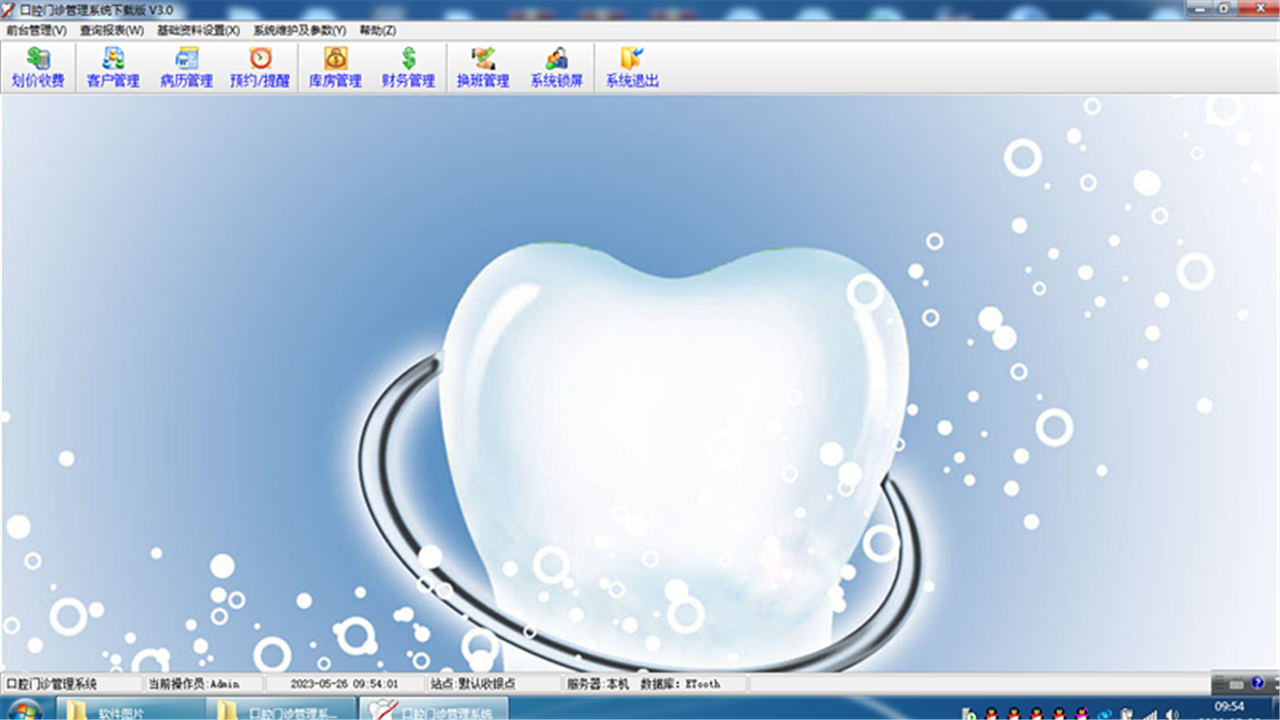Expand the 基础资料设置(X) menu

click(x=198, y=31)
